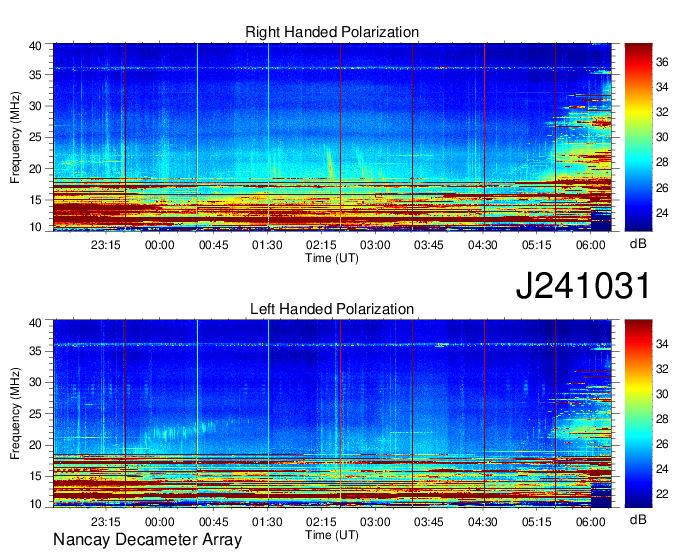Click the "Right Handed Polarization" title
Image resolution: width=680 pixels, height=552 pixels.
pyautogui.click(x=332, y=32)
